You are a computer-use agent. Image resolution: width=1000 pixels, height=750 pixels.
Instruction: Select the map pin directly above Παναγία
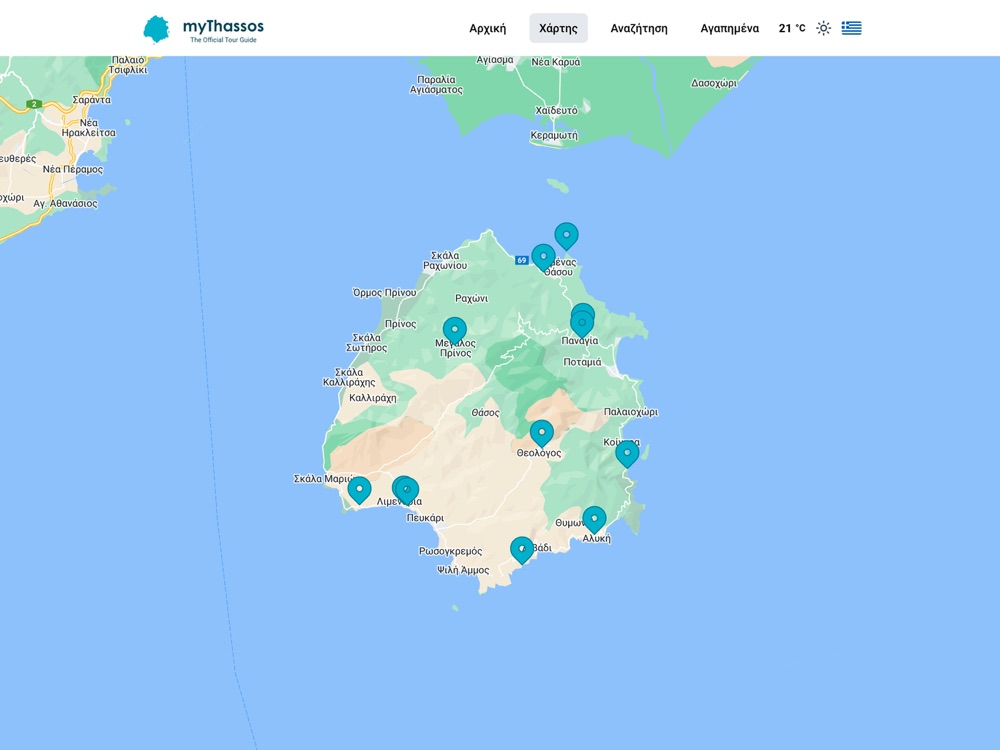(x=582, y=323)
